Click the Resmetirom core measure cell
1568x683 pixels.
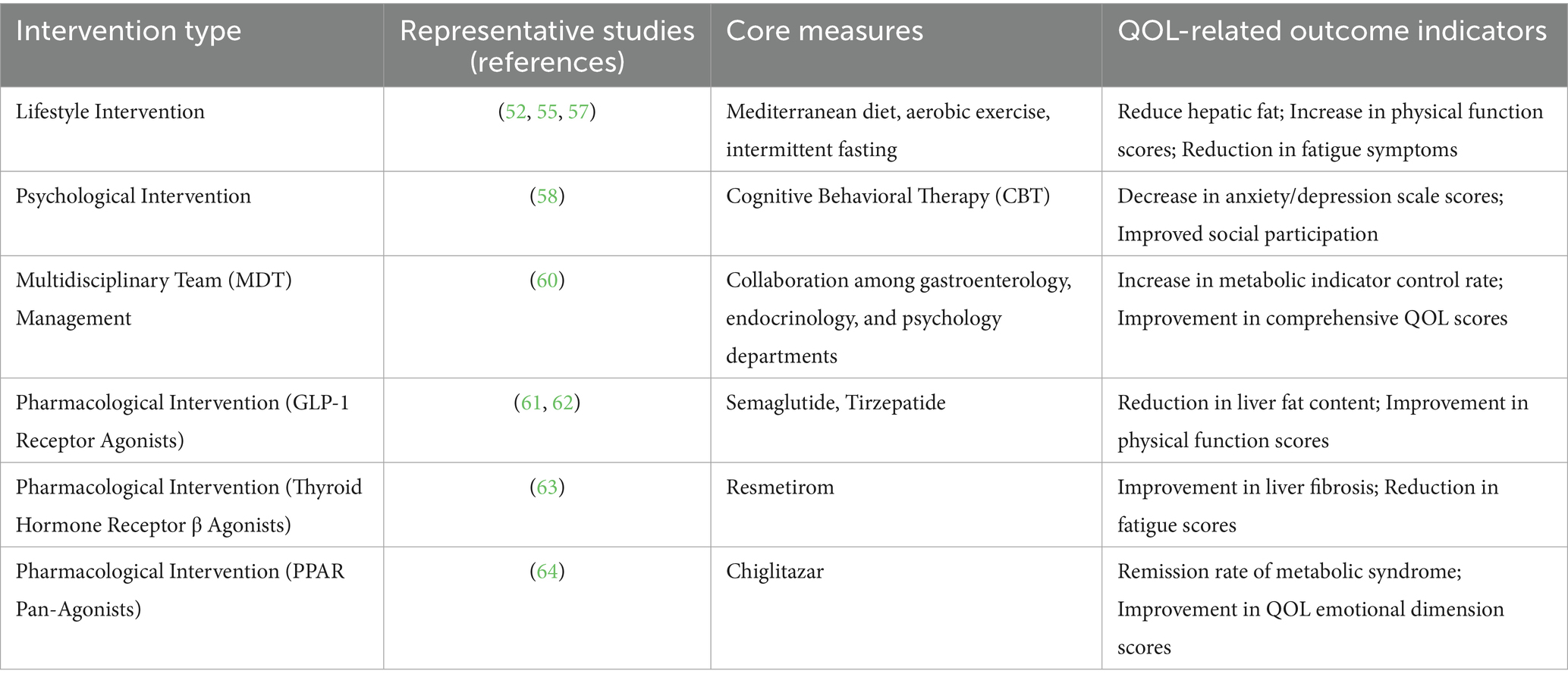coord(780,487)
